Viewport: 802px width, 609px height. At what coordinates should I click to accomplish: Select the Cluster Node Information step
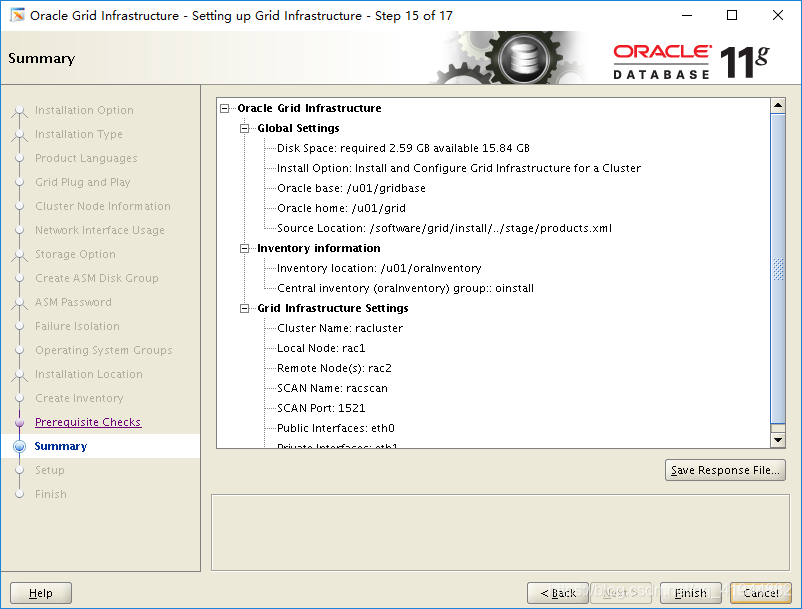coord(103,207)
